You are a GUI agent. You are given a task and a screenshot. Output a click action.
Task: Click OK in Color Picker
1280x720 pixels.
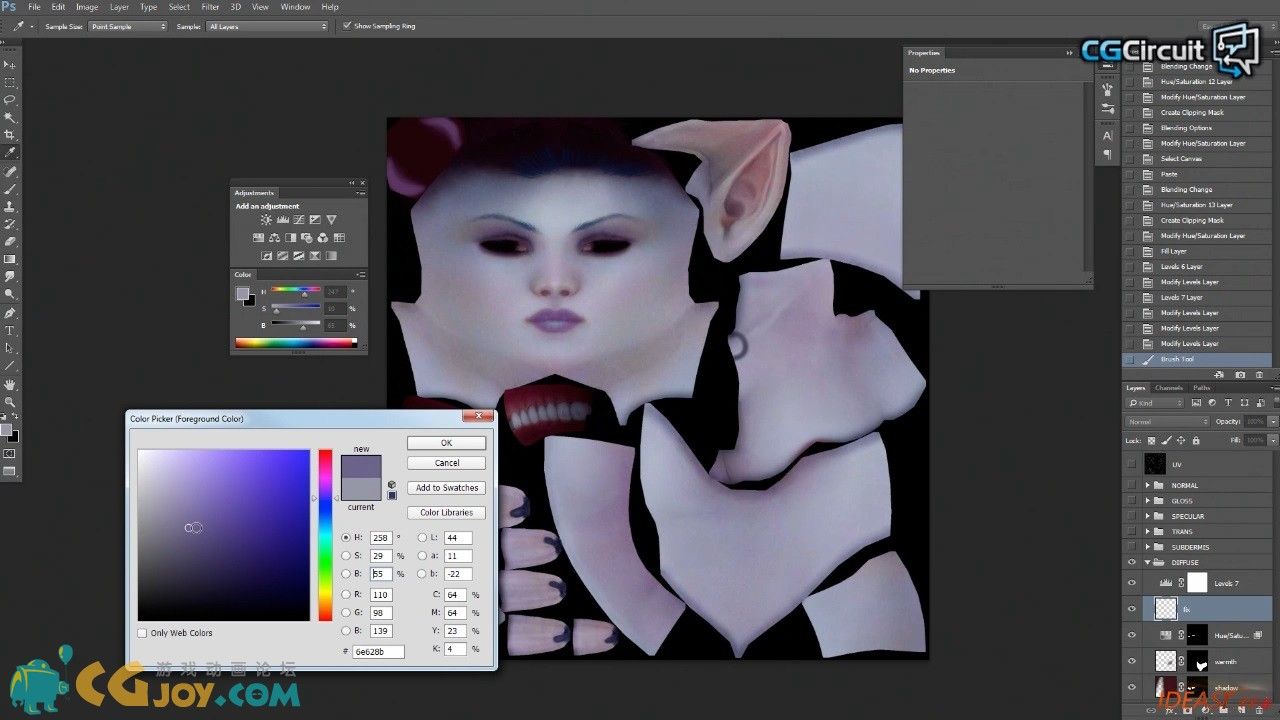tap(446, 443)
